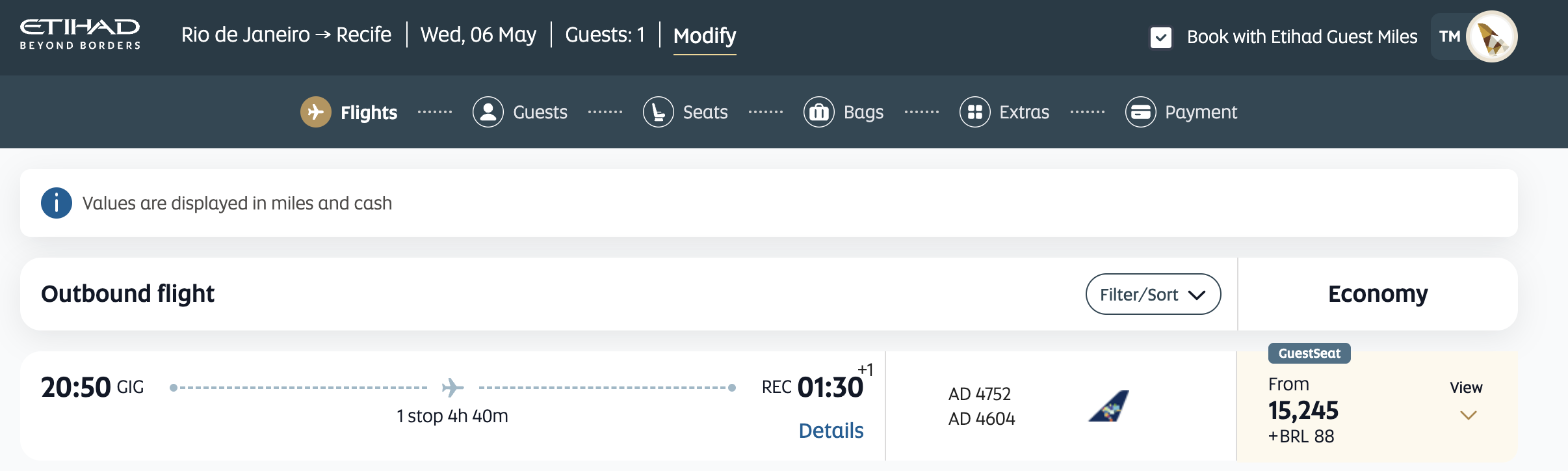The width and height of the screenshot is (1568, 471).
Task: Click the Wed, 06 May date
Action: click(478, 34)
